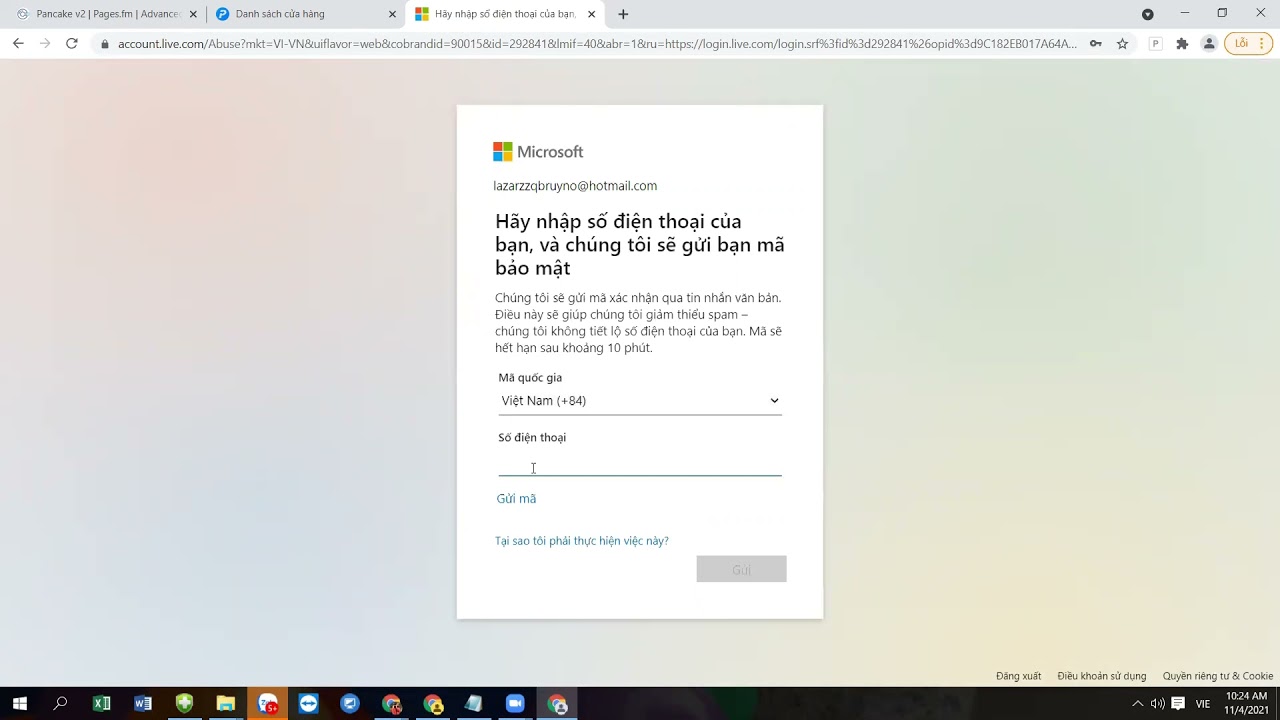Open Excel from the taskbar
Screen dimensions: 1280x720
pyautogui.click(x=101, y=704)
